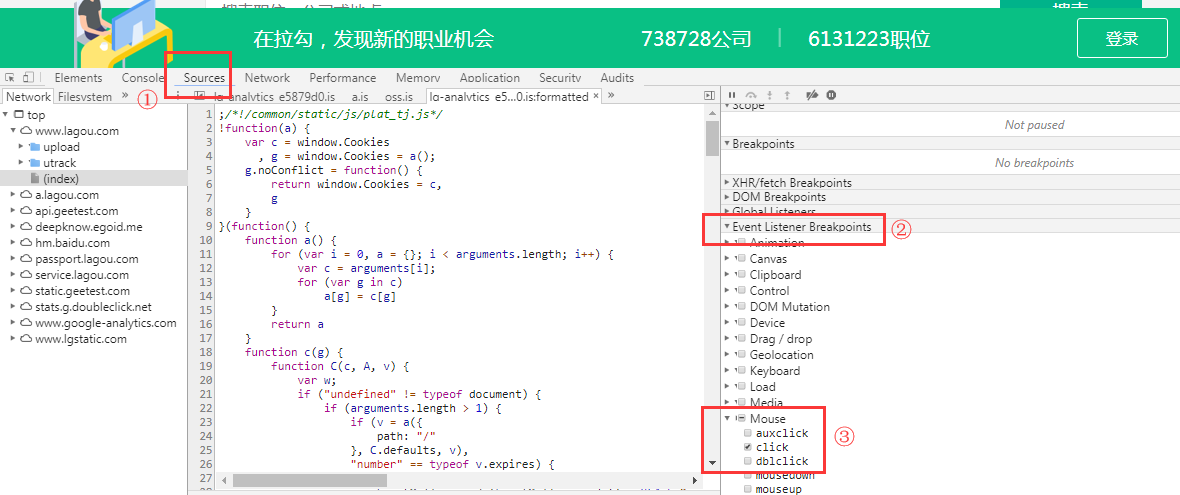Close the lg-analytics formatted file tab

tap(596, 96)
